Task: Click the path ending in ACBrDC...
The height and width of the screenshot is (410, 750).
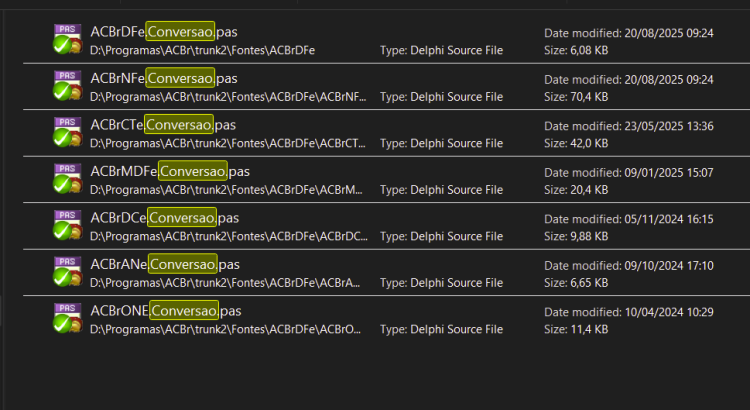Action: coord(229,236)
